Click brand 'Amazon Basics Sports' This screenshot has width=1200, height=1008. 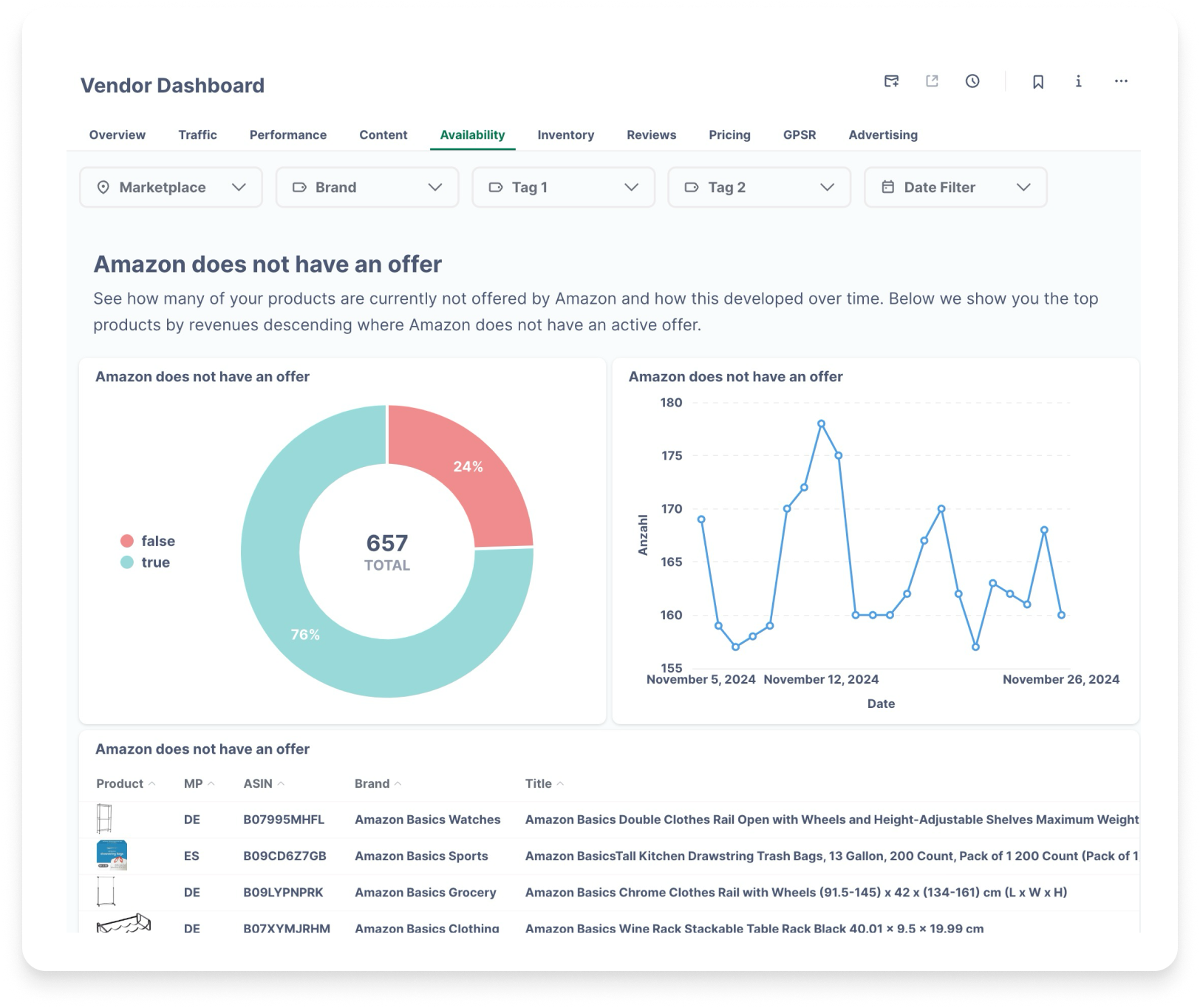pos(421,856)
